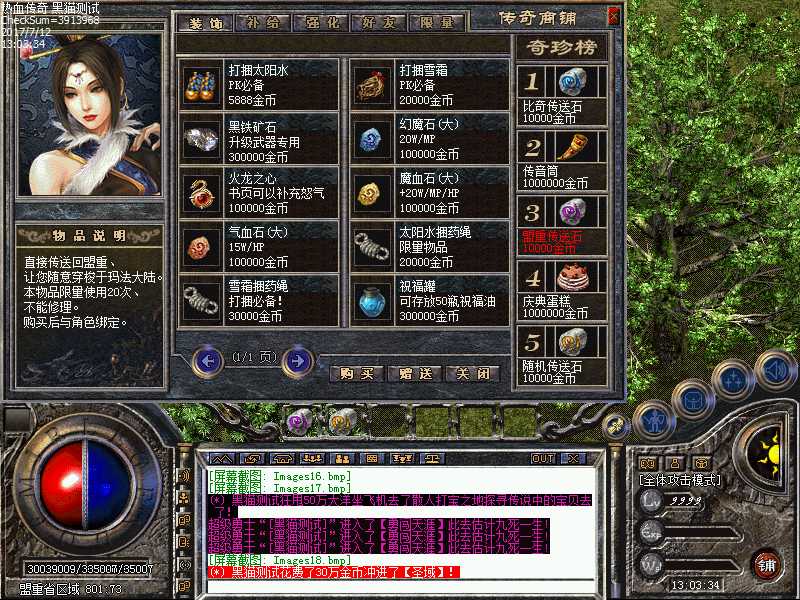The width and height of the screenshot is (800, 600).
Task: Go to next shop page arrow
Action: click(x=297, y=361)
